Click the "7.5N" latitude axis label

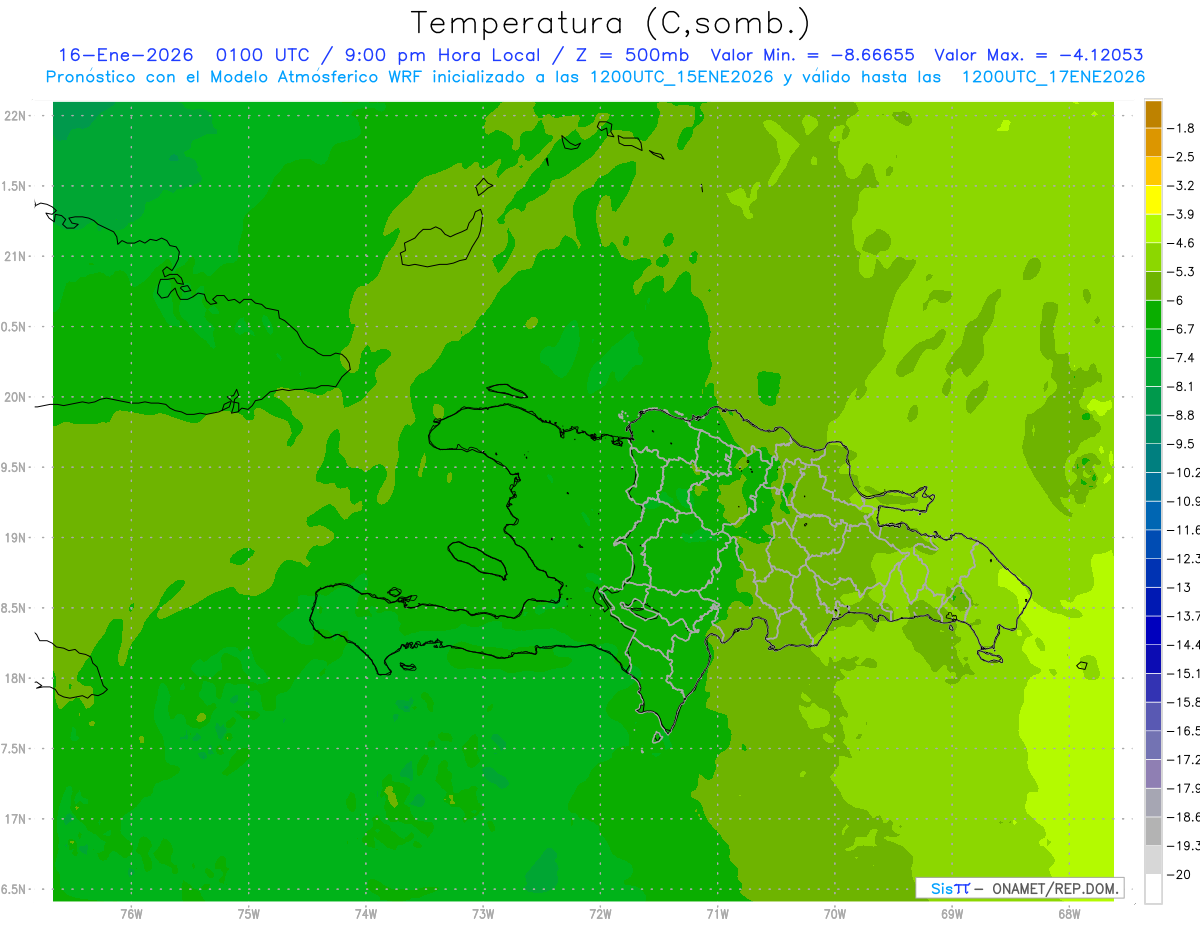point(15,749)
